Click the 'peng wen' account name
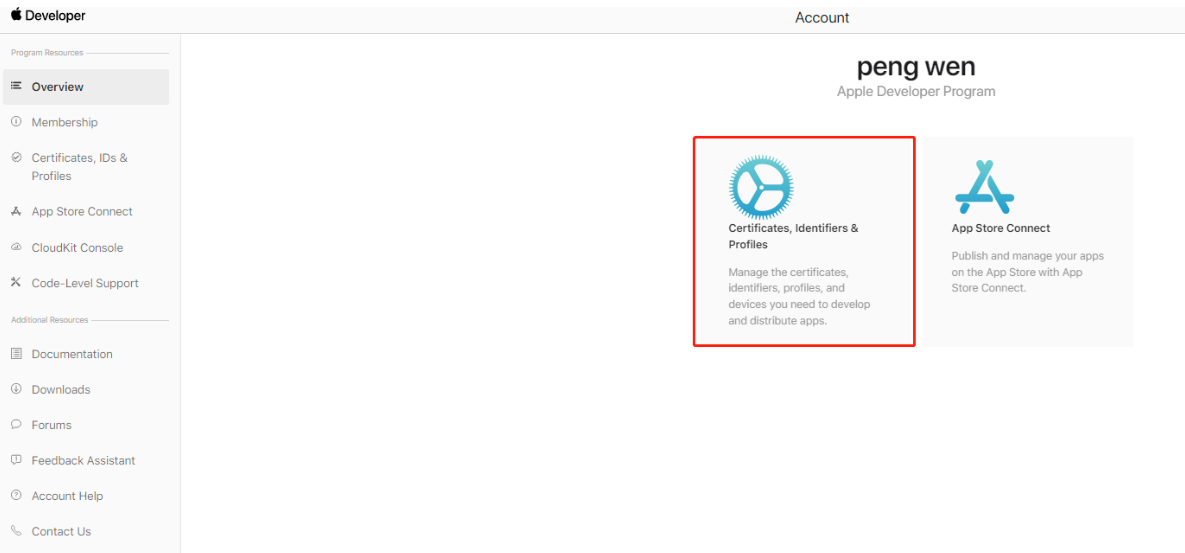1185x553 pixels. click(916, 67)
